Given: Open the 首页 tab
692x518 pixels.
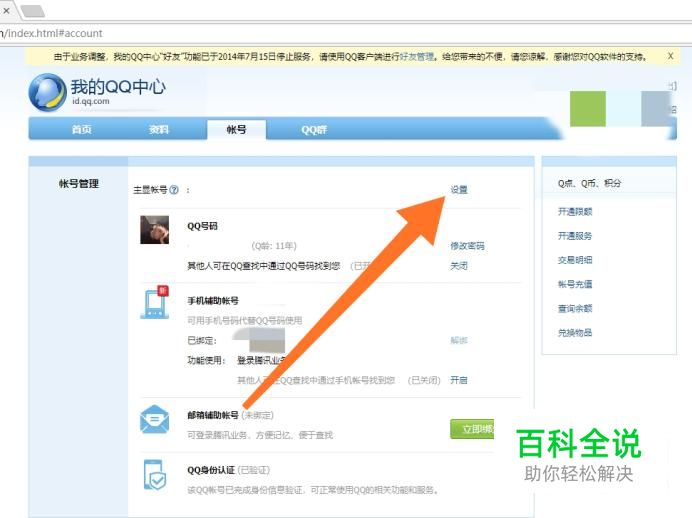Looking at the screenshot, I should tap(82, 129).
